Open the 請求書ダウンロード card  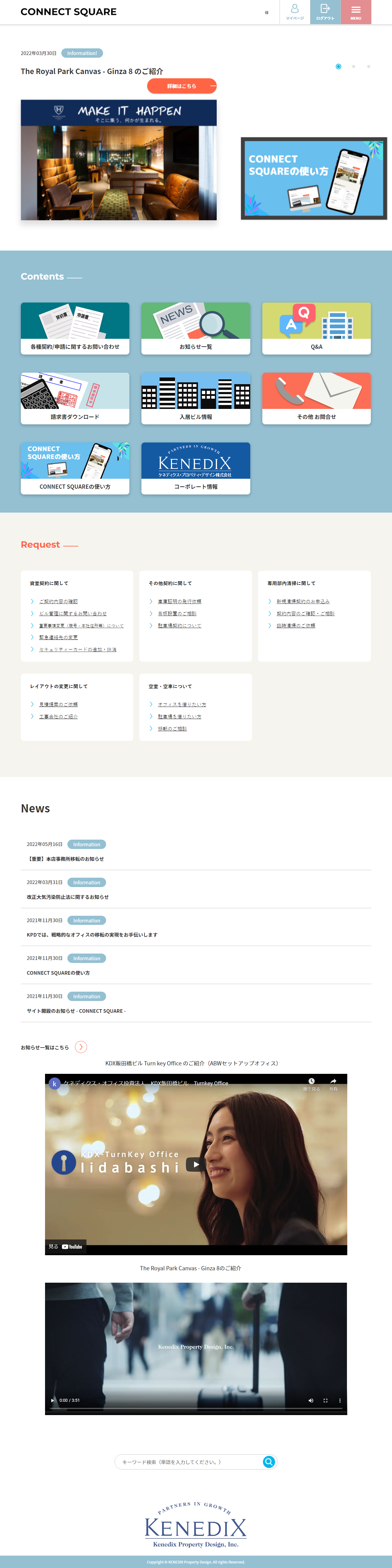coord(75,398)
